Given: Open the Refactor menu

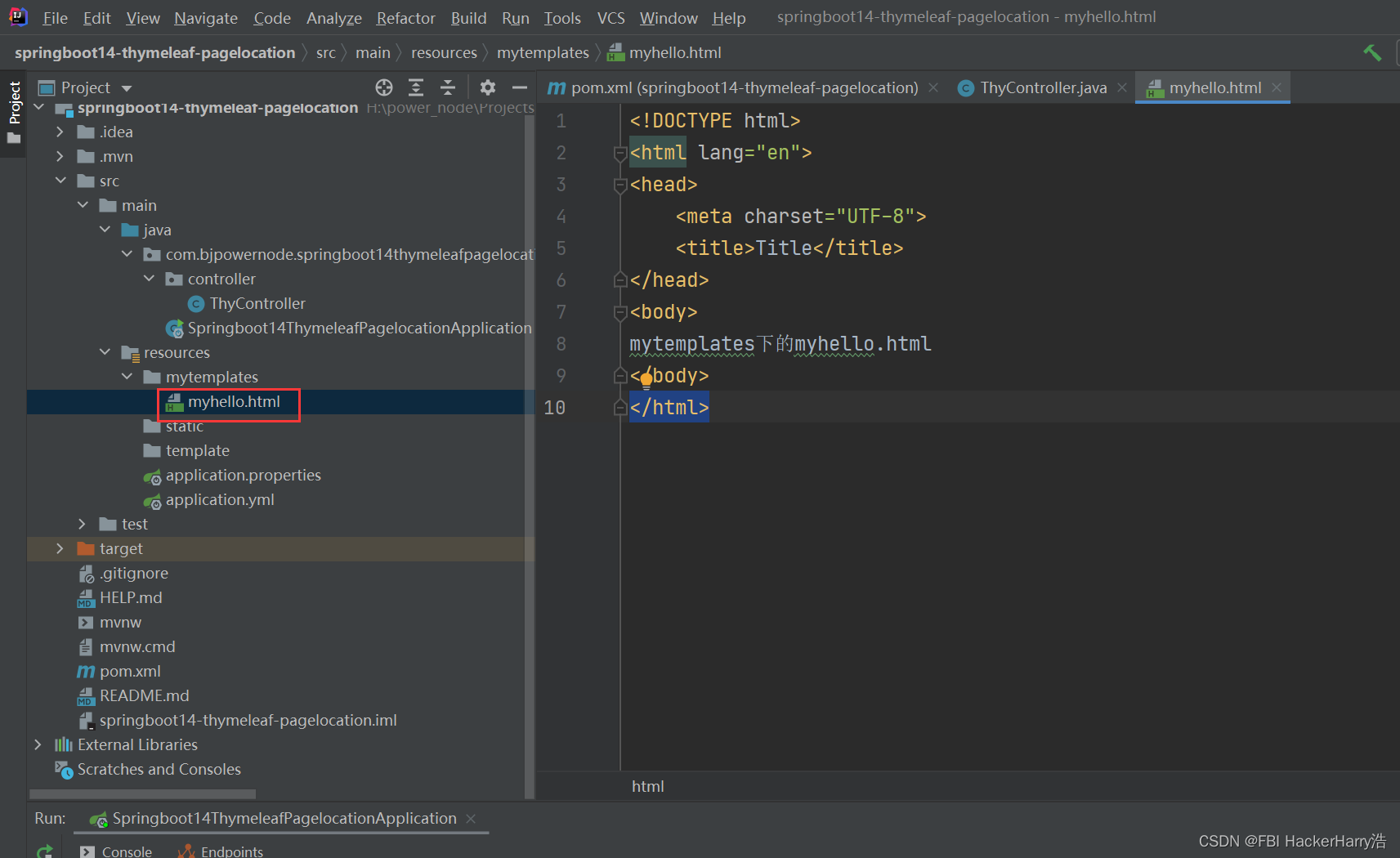Looking at the screenshot, I should click(405, 18).
